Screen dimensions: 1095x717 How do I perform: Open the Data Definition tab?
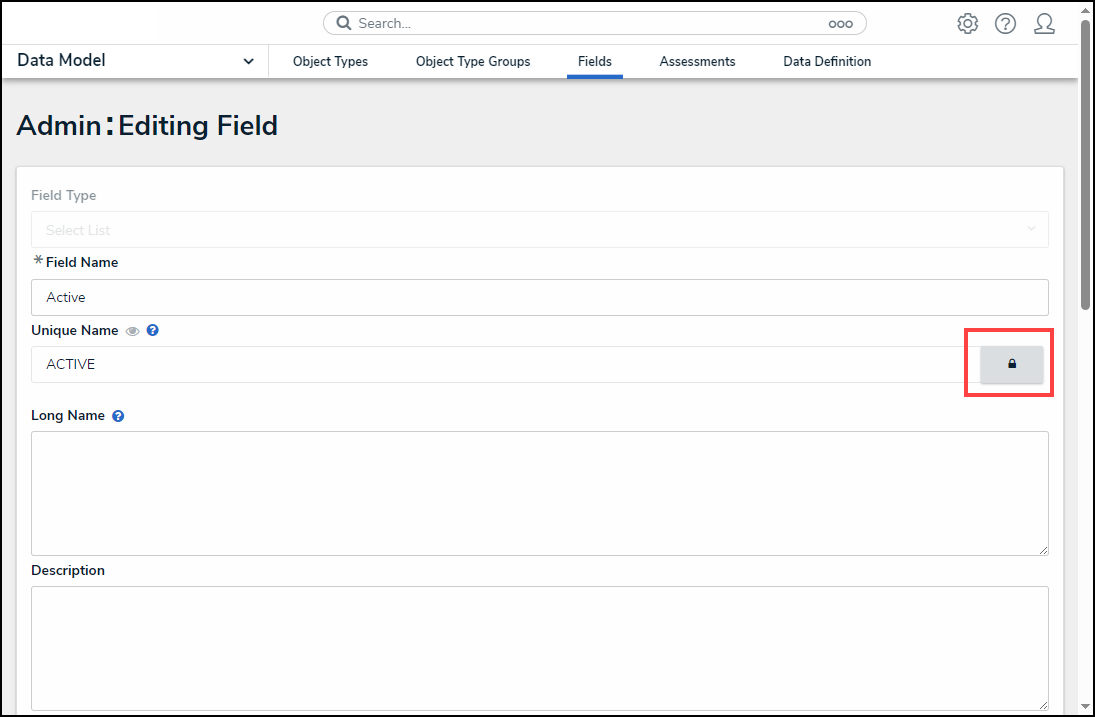(827, 62)
